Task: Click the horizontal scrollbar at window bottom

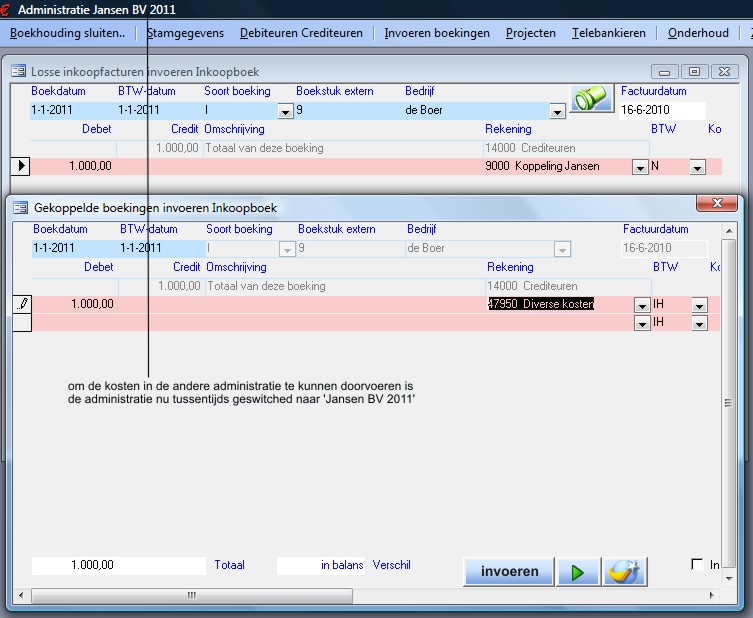Action: [x=188, y=596]
